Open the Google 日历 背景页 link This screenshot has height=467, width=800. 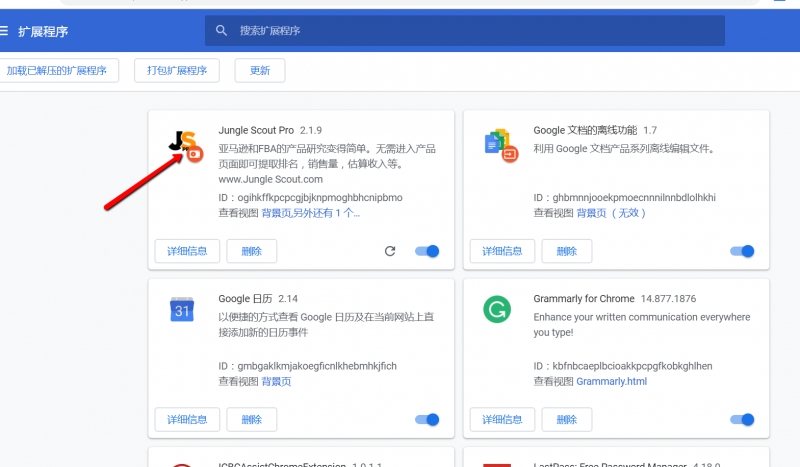pyautogui.click(x=277, y=381)
